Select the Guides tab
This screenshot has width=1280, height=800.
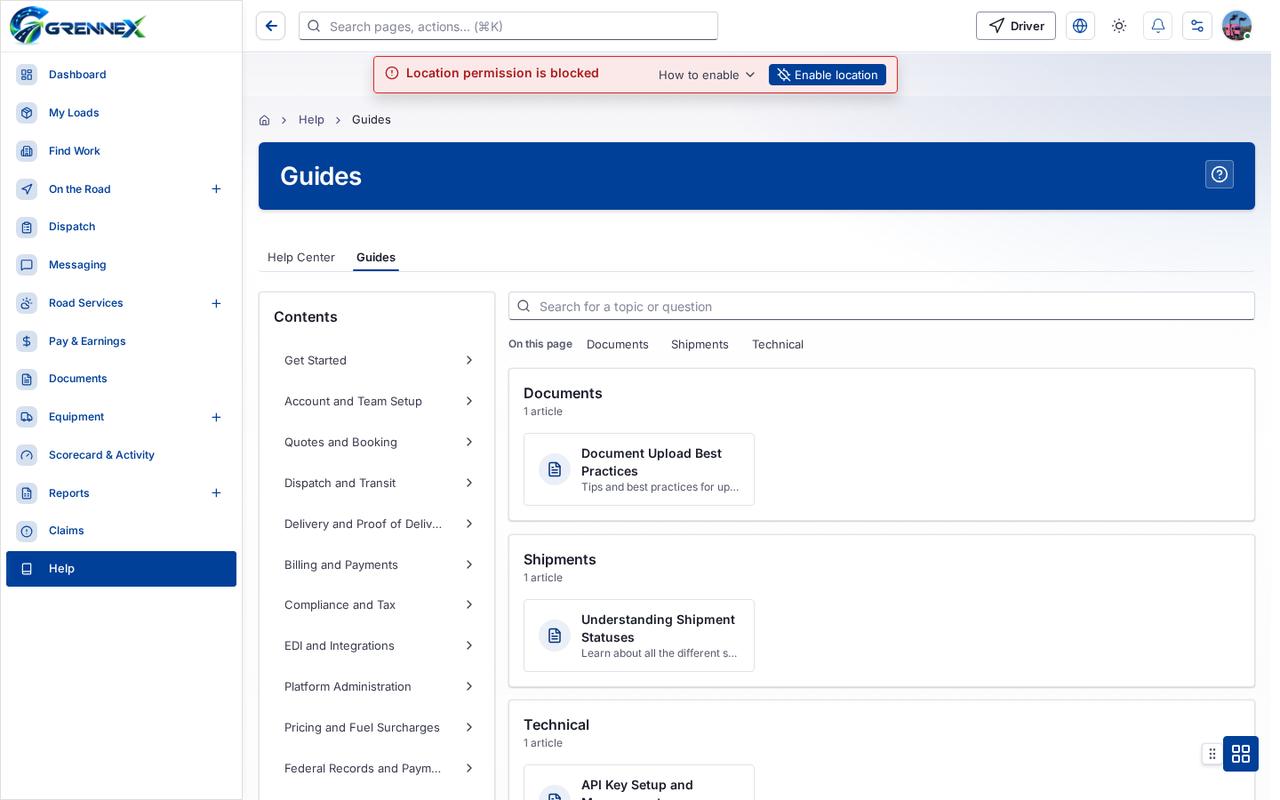pyautogui.click(x=376, y=258)
